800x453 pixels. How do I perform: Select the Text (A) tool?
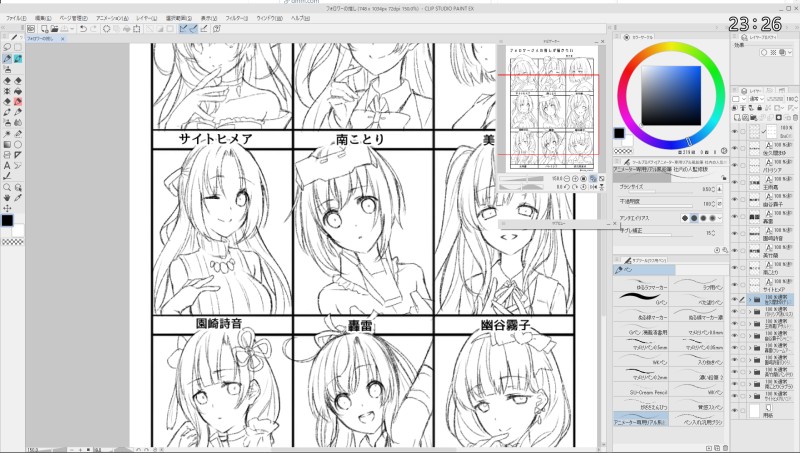[x=7, y=165]
